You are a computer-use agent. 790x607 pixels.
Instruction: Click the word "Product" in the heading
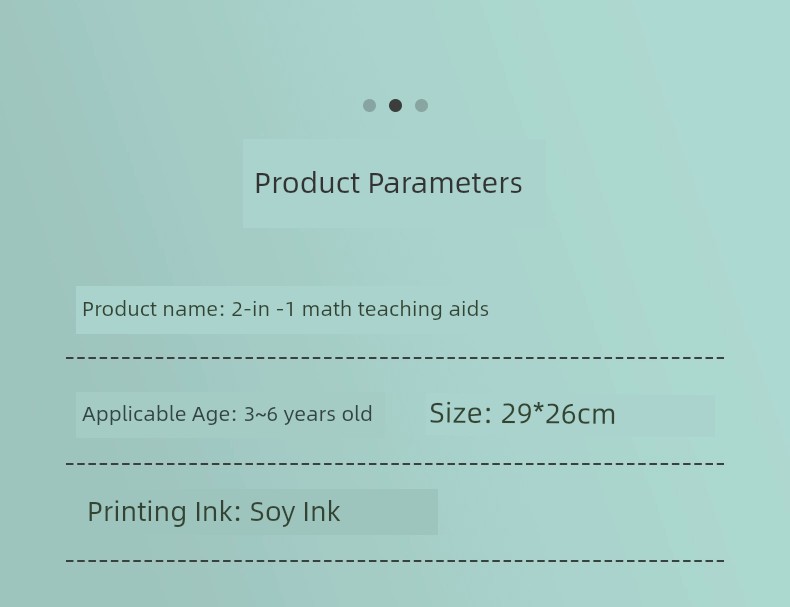pyautogui.click(x=306, y=184)
